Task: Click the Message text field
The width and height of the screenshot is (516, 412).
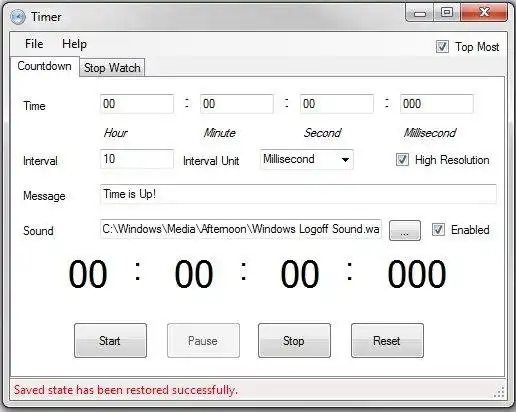Action: 298,194
